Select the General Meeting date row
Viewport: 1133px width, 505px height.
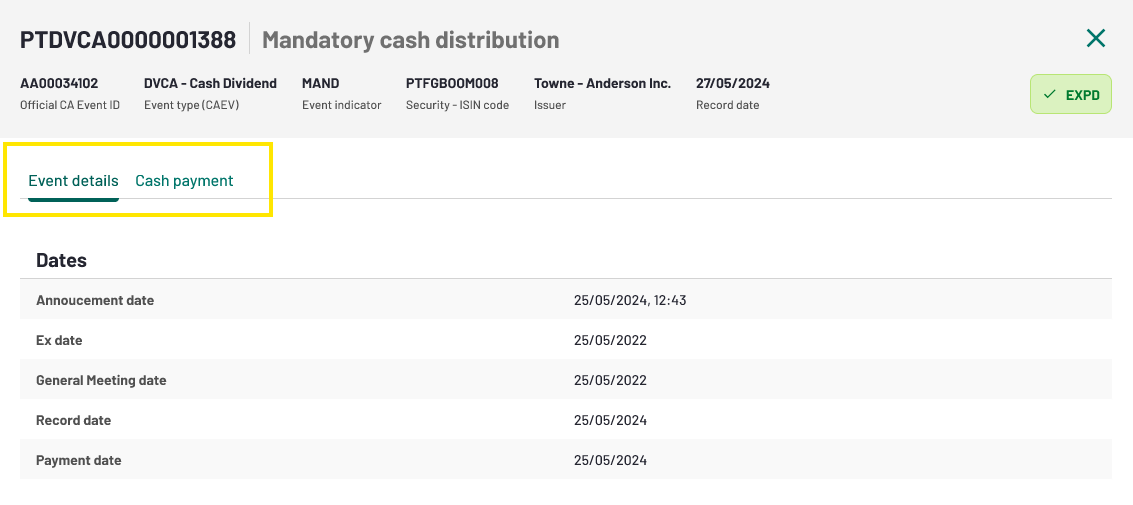coord(566,379)
